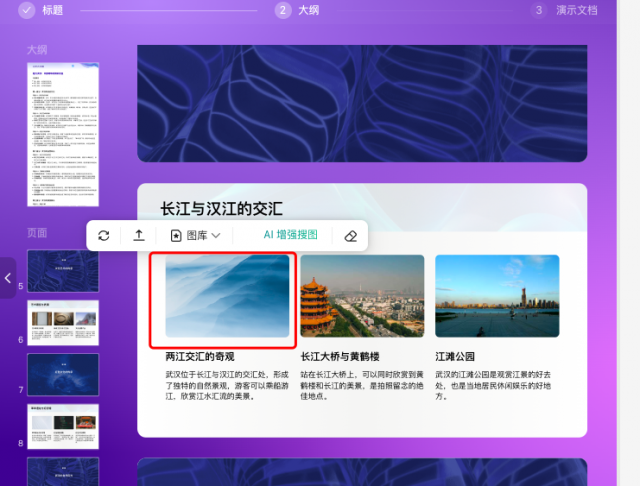Click the 图库 library icon
This screenshot has width=640, height=486.
pos(176,236)
